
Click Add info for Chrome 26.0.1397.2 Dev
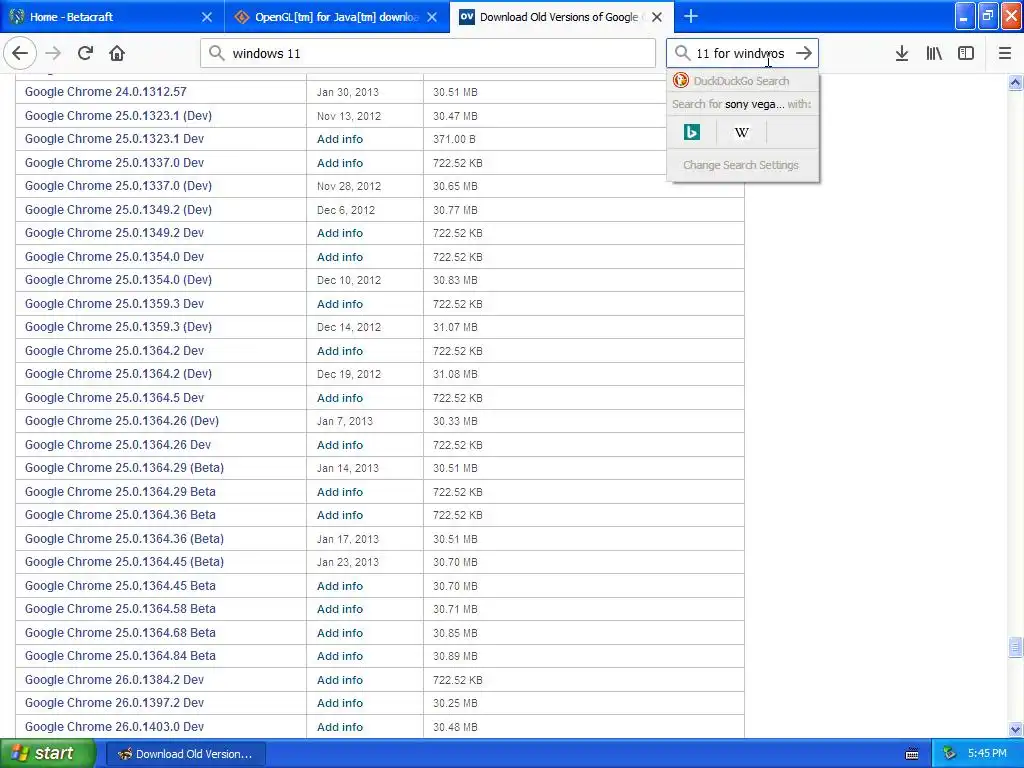click(340, 703)
